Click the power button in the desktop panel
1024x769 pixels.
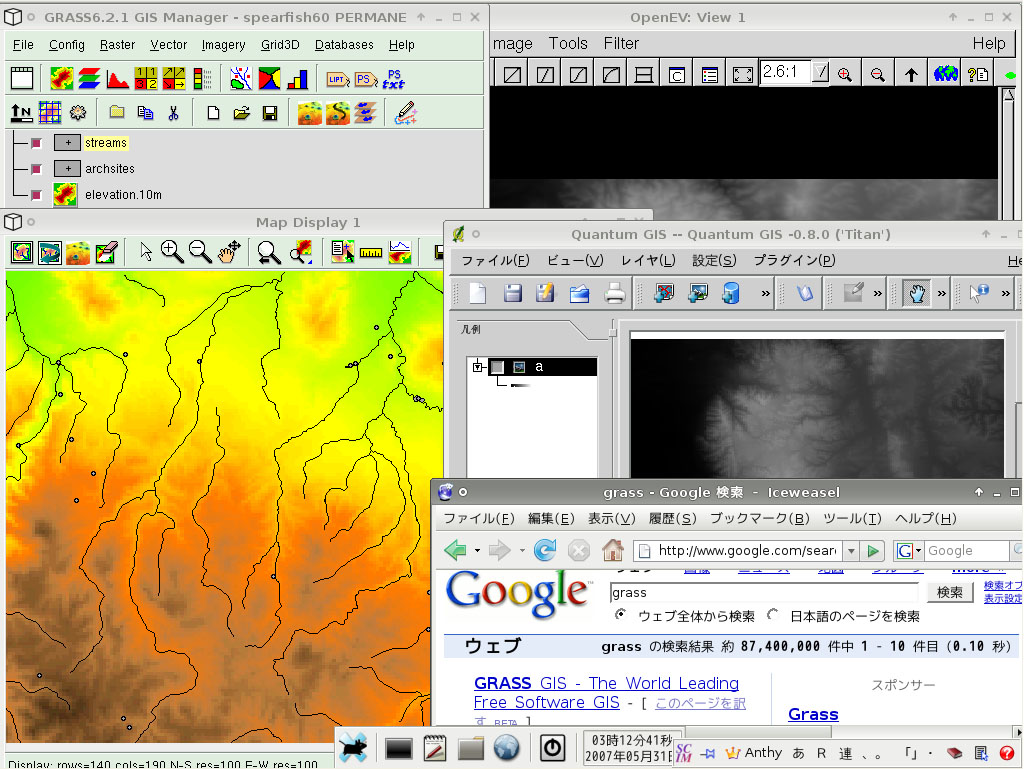click(552, 748)
